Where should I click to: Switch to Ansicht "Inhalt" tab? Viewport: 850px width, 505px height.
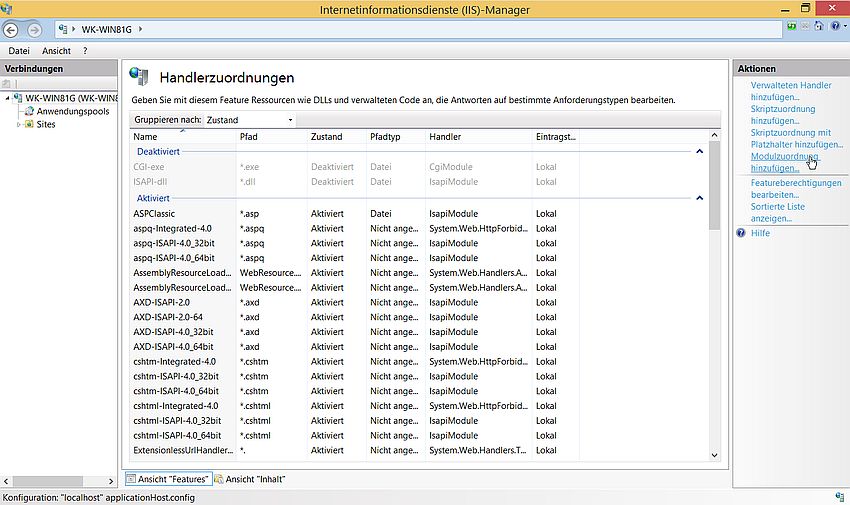[x=250, y=479]
